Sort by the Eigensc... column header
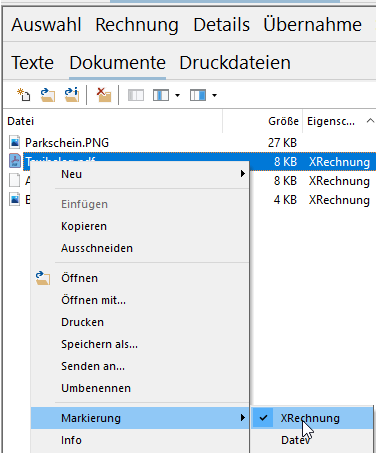376x453 pixels. pos(339,121)
